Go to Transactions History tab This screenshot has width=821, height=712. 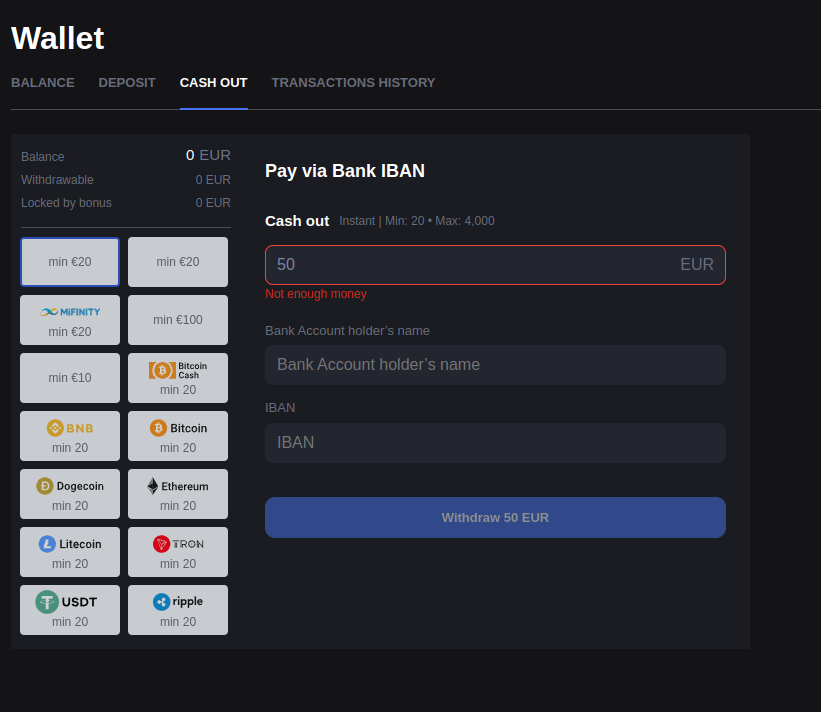point(353,83)
